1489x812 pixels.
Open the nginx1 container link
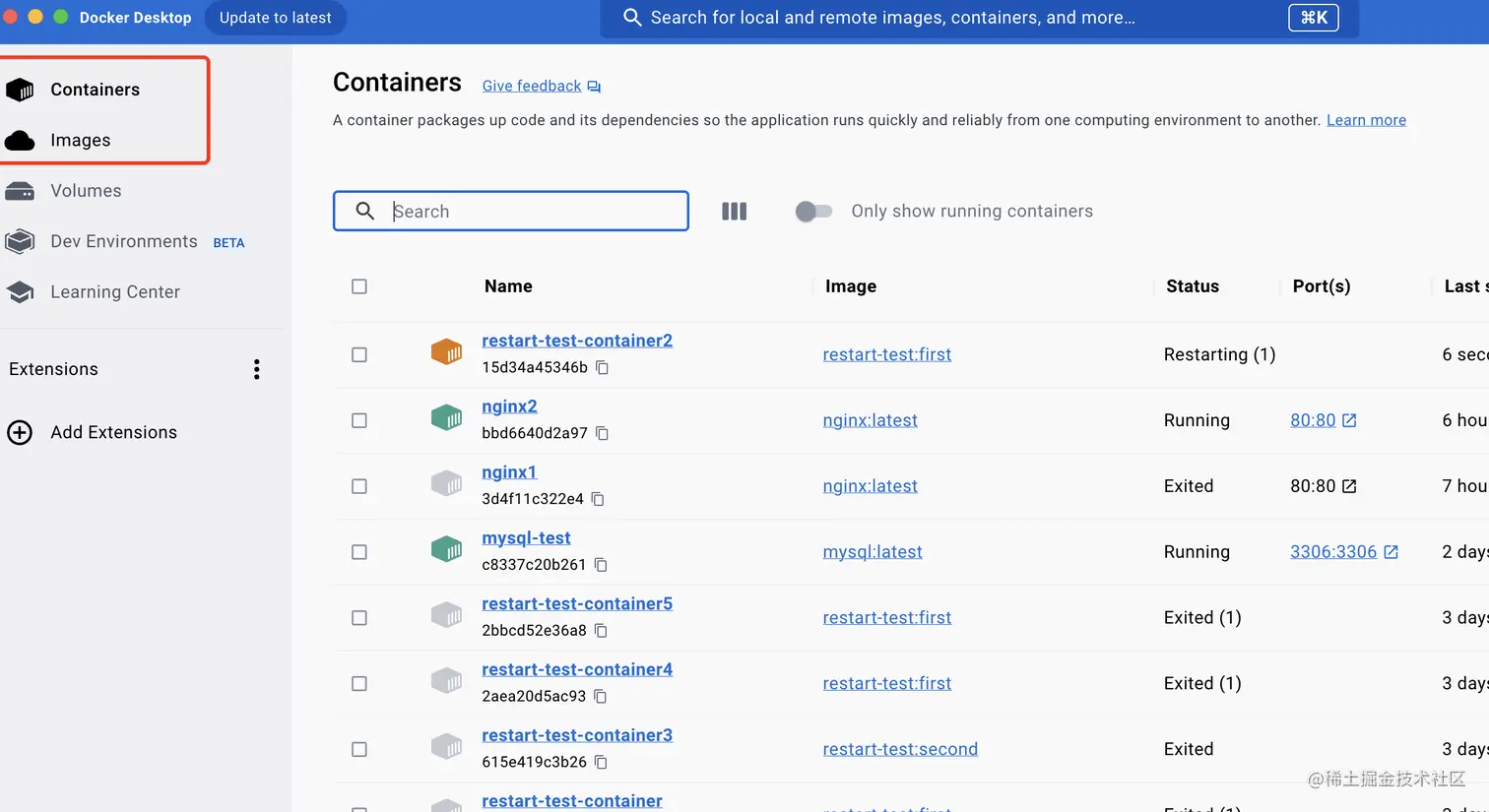(509, 472)
